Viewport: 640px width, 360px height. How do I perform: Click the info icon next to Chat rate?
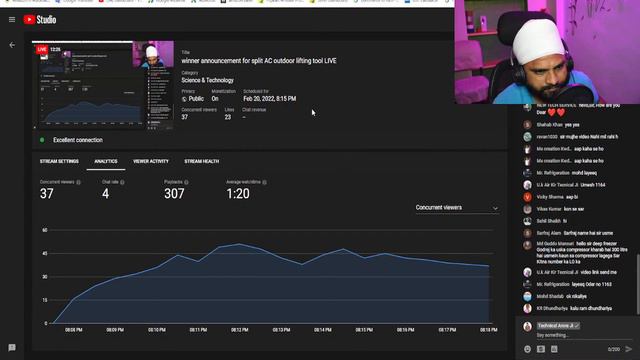[x=122, y=182]
